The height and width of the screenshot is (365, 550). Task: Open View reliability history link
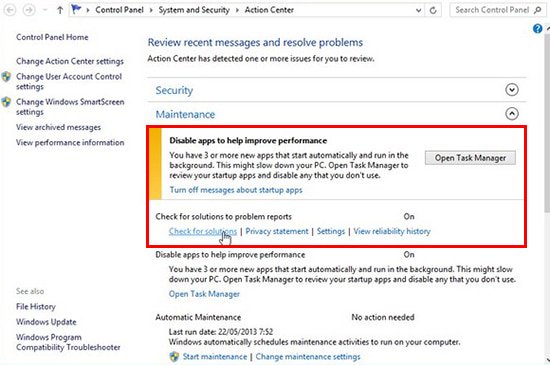[x=392, y=231]
